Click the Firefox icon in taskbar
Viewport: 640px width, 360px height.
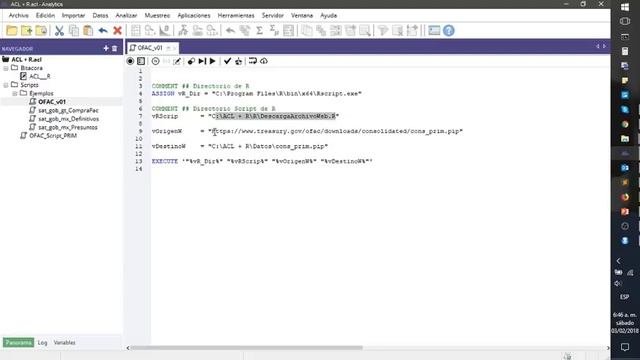pos(625,197)
